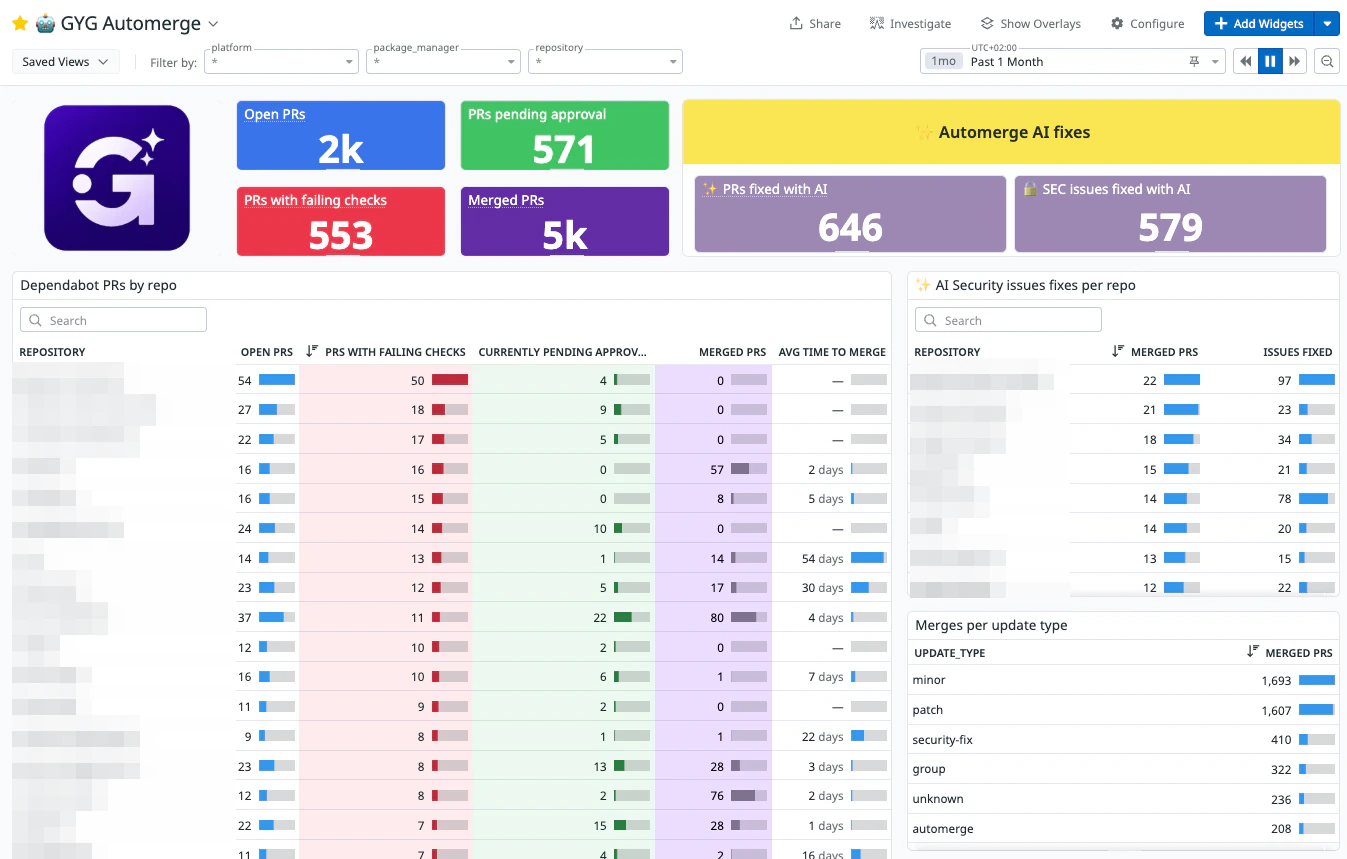Focus the Dependabot PRs by repo search field
This screenshot has height=859, width=1347.
[113, 320]
